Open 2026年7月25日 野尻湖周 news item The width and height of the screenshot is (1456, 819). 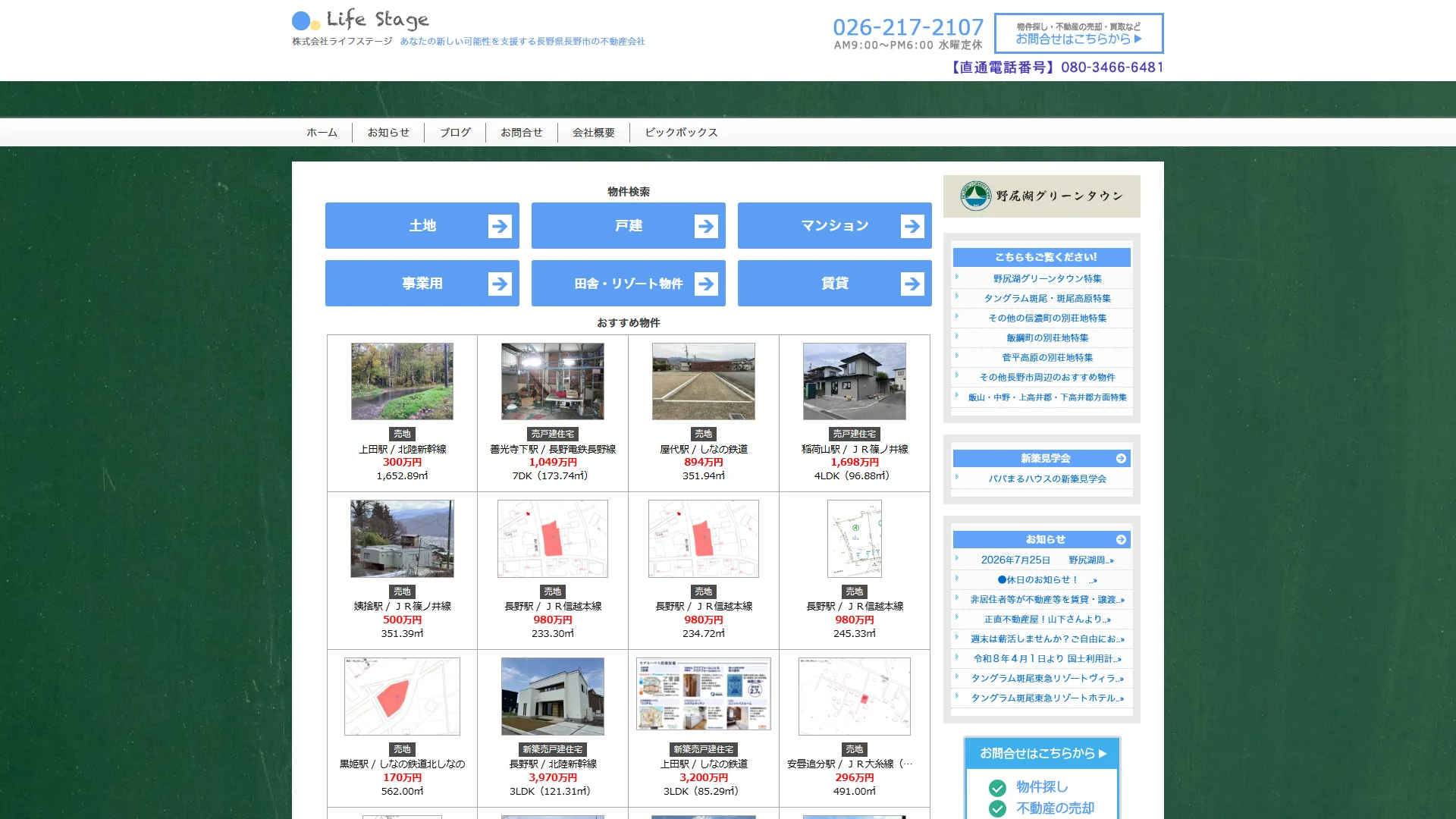pyautogui.click(x=1047, y=560)
